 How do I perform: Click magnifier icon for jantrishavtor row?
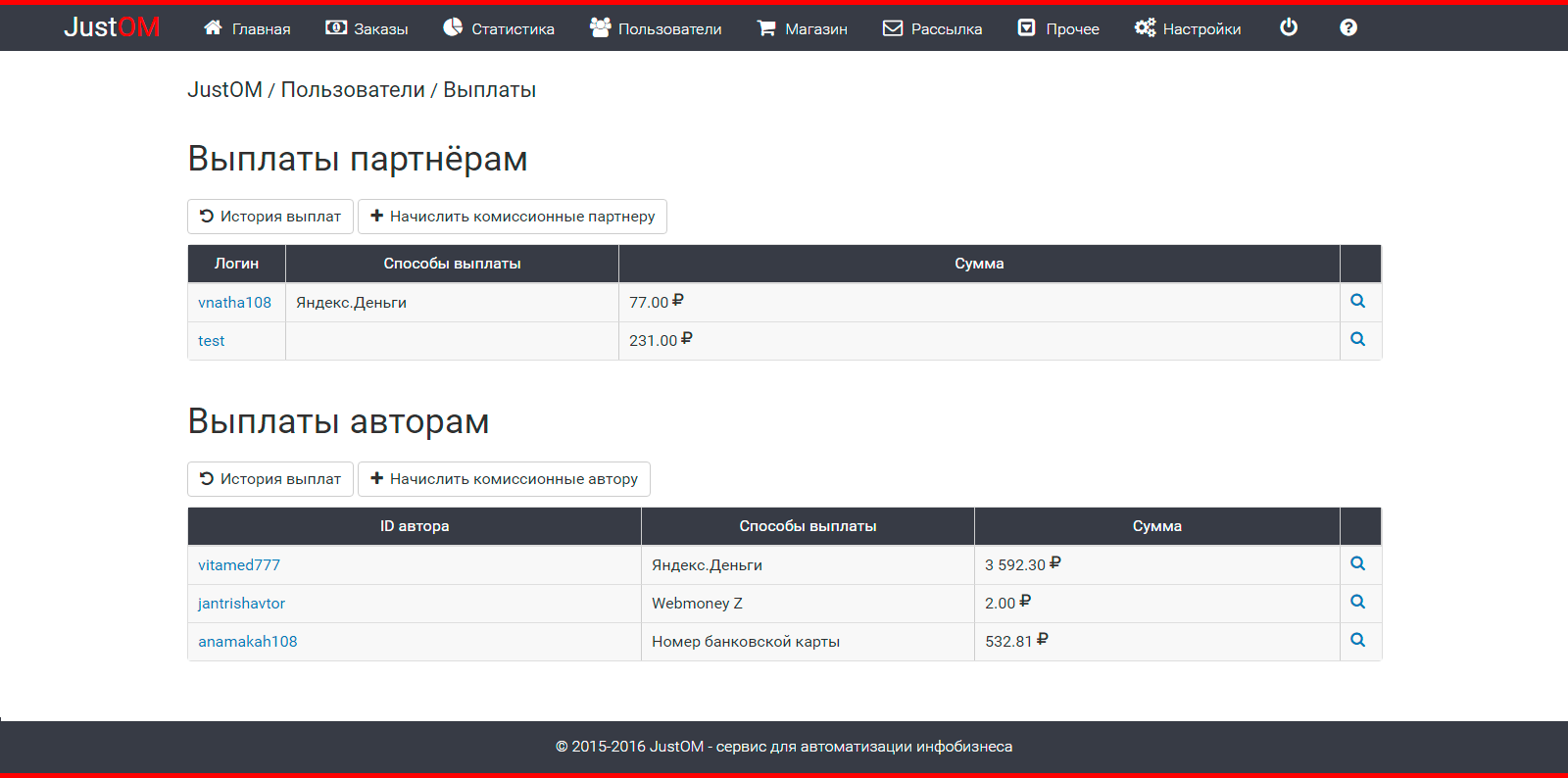pos(1357,603)
